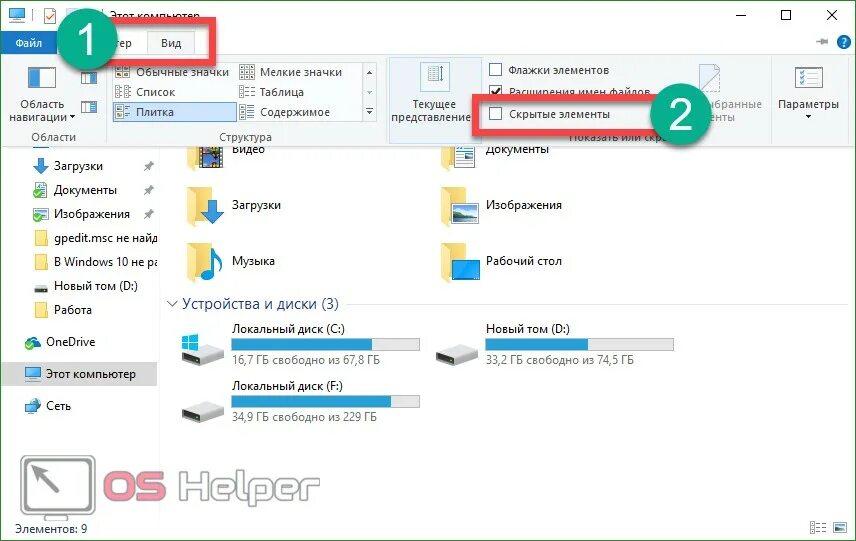The width and height of the screenshot is (856, 541).
Task: Select Сеть in navigation pane
Action: pos(48,406)
